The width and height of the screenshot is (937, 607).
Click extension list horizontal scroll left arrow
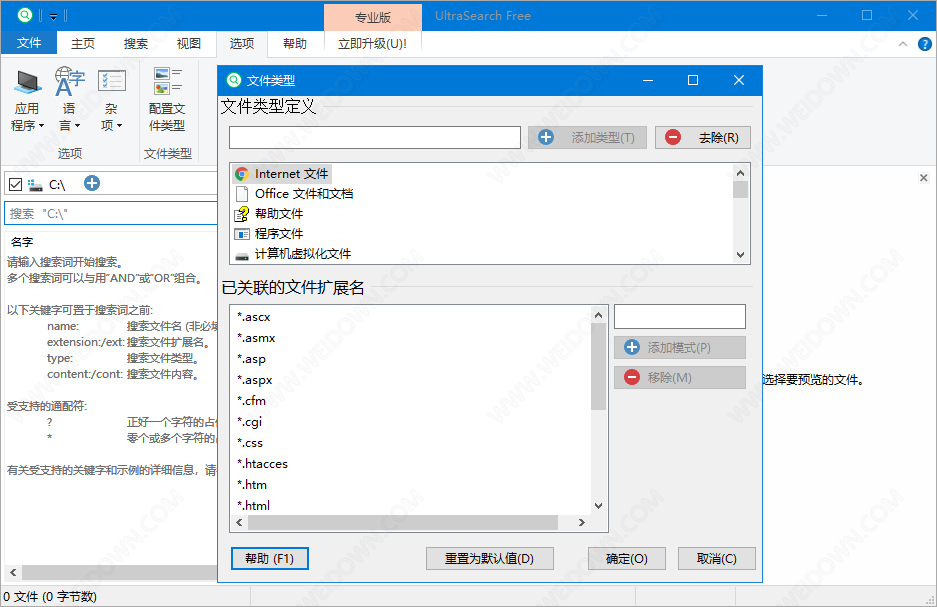click(240, 523)
